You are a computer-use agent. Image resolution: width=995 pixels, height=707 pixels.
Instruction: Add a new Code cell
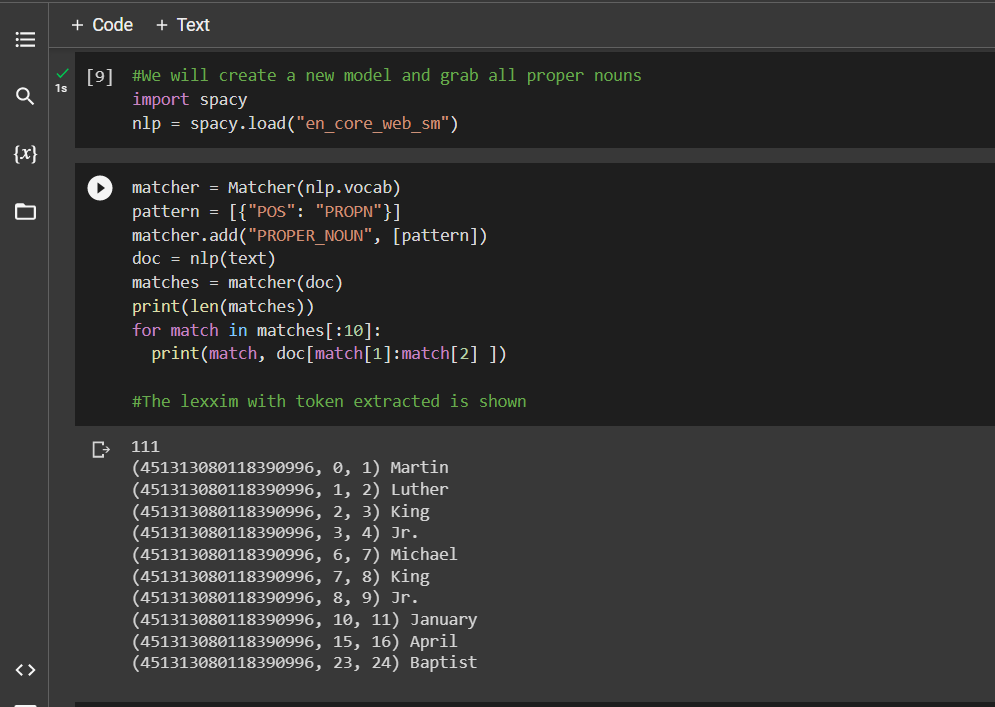pyautogui.click(x=102, y=25)
